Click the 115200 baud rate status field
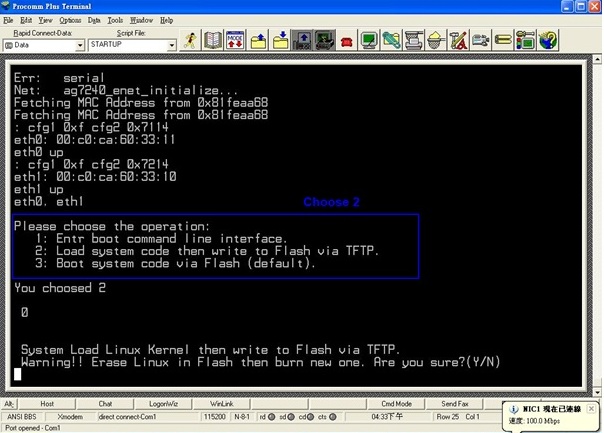Viewport: 604px width, 433px height. (x=215, y=416)
